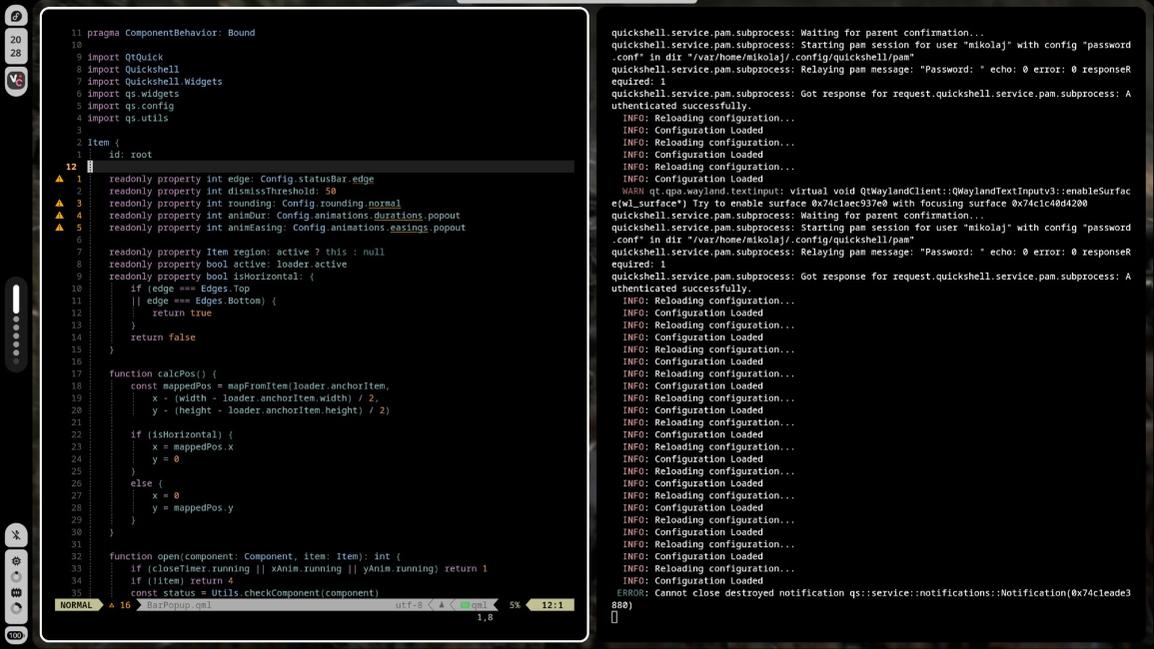Viewport: 1154px width, 649px height.
Task: Select BarPopup.qml filename in statusline
Action: click(x=179, y=605)
